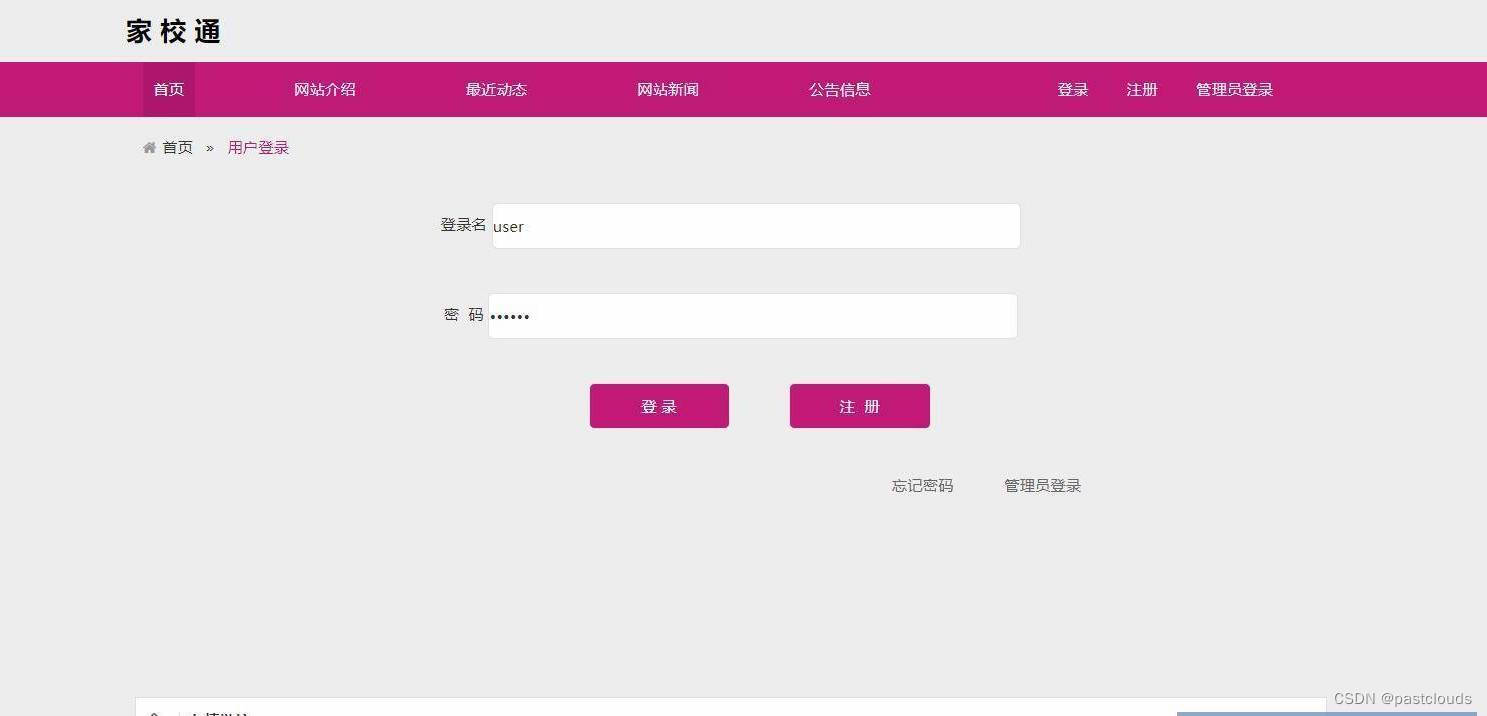
Task: Click inside the 密码 password field
Action: (x=753, y=316)
